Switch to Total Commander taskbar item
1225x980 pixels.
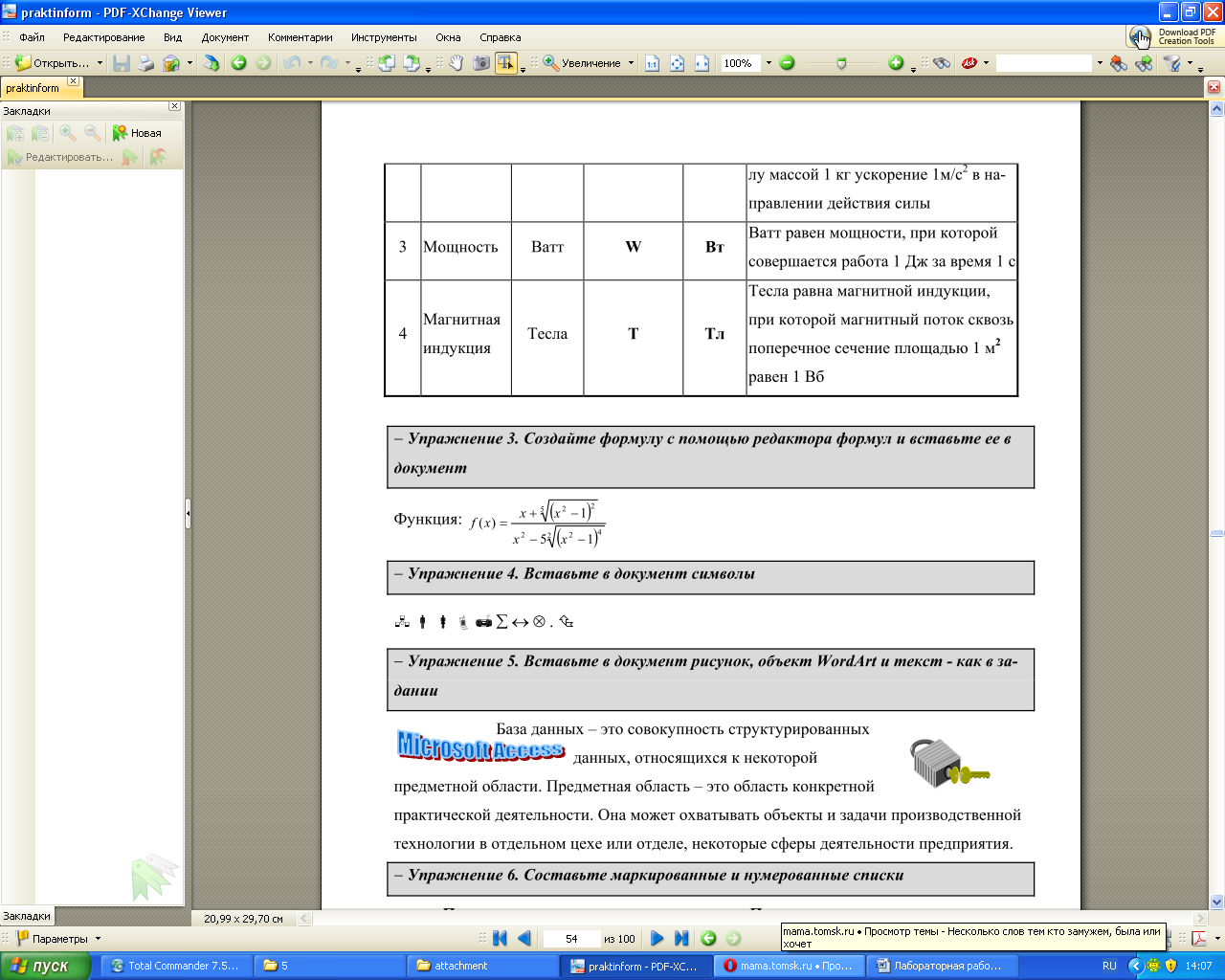178,966
